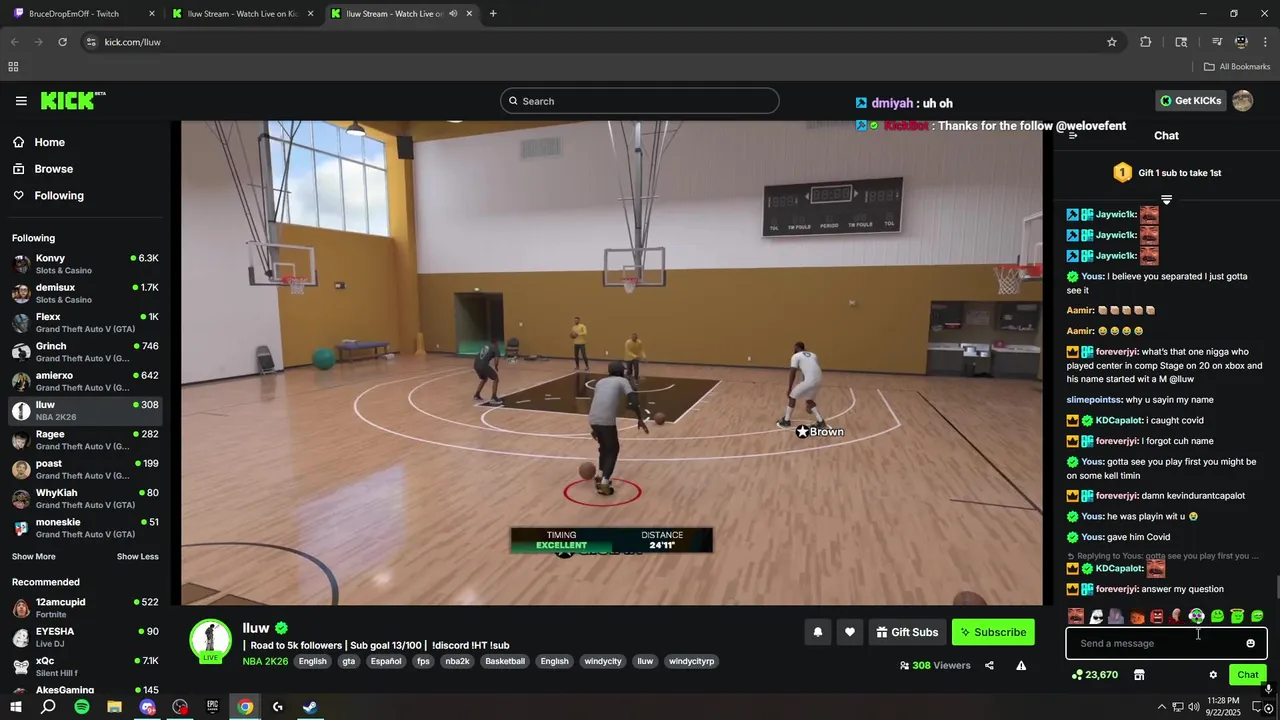Open Epic Games Launcher from taskbar
The width and height of the screenshot is (1280, 720).
212,707
